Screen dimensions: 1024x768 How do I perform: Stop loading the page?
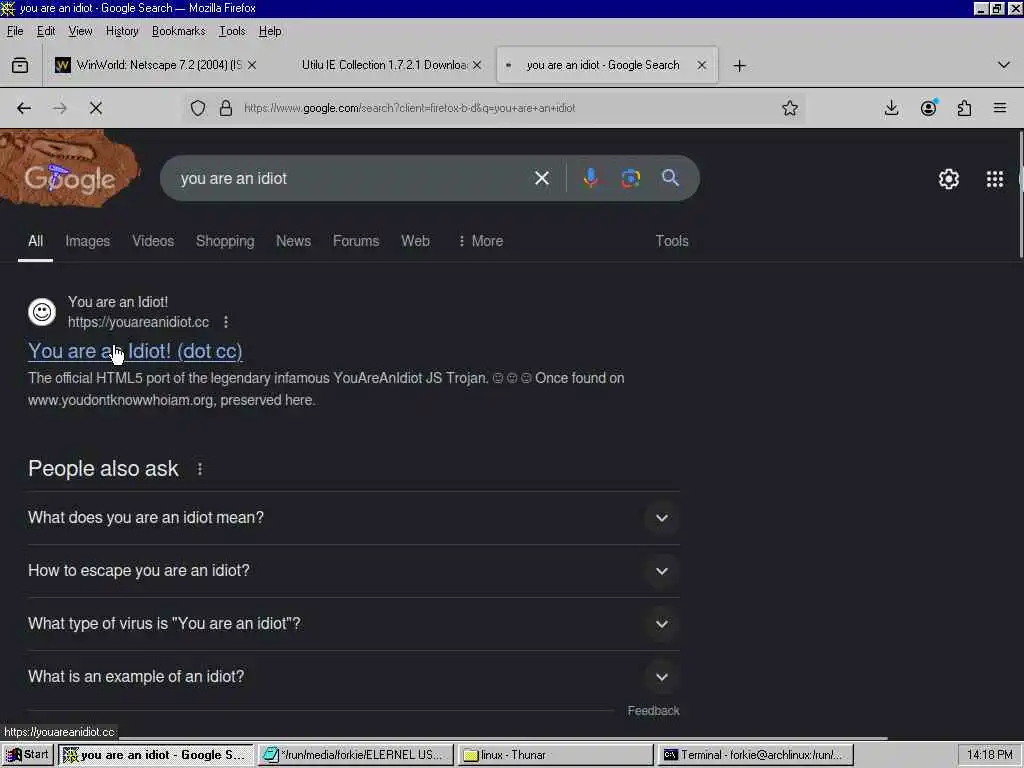tap(96, 108)
